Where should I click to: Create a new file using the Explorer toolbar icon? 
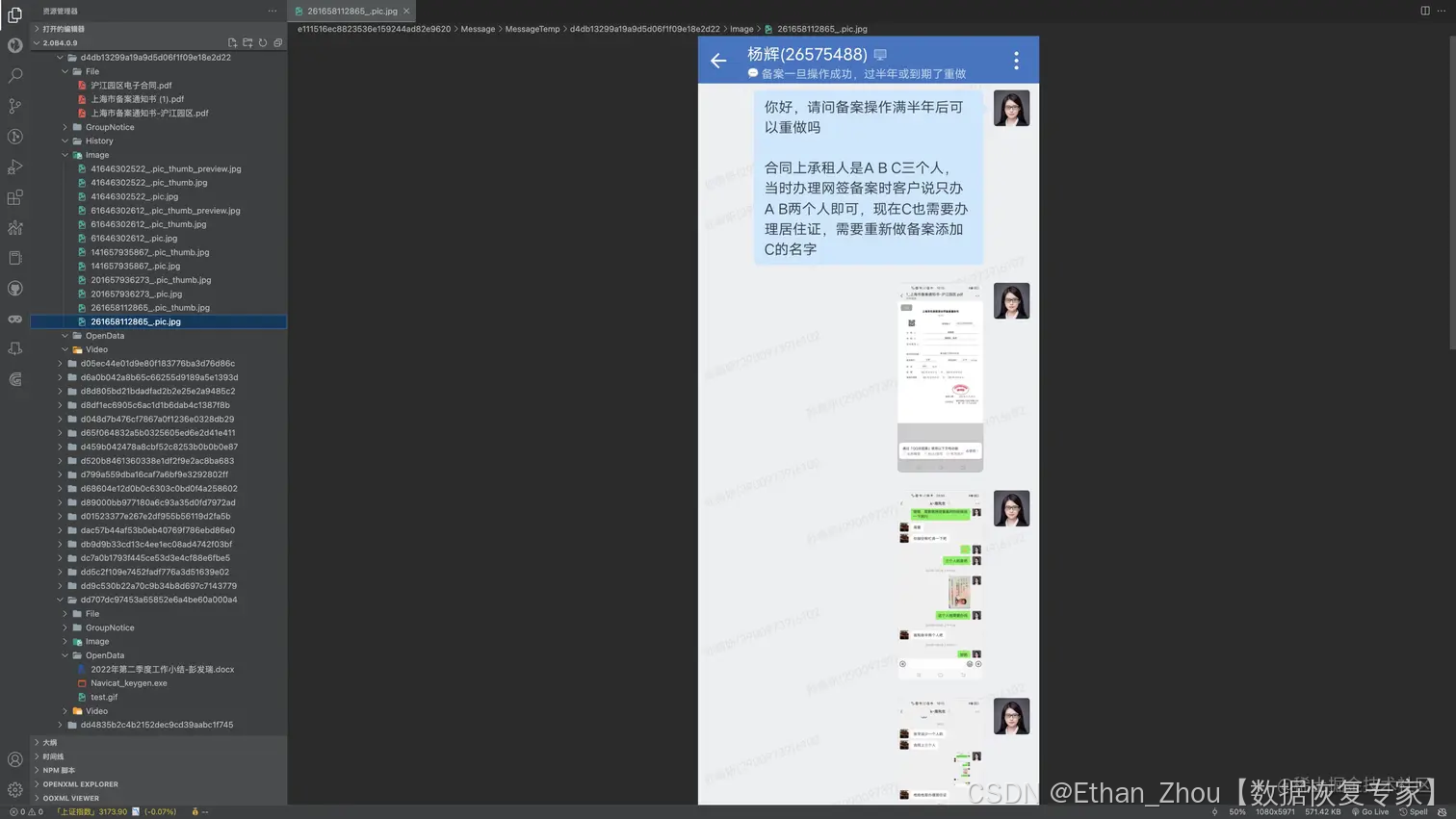(x=232, y=42)
